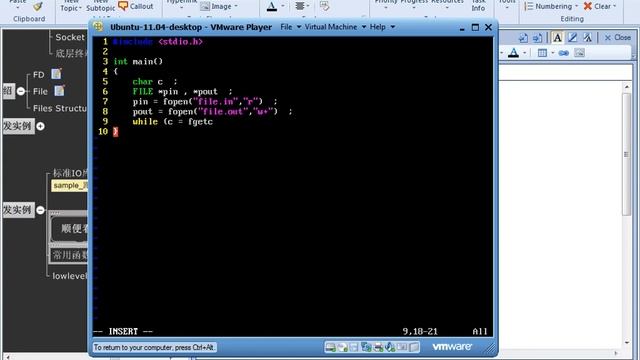Expand the first 发实例 topic plus button
This screenshot has width=640, height=360.
click(40, 126)
